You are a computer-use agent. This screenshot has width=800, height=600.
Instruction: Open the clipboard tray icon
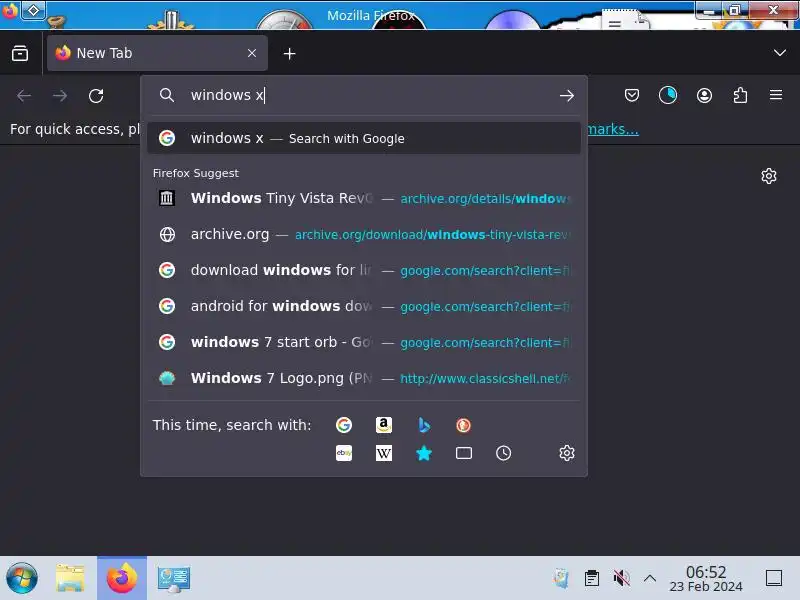[x=592, y=578]
